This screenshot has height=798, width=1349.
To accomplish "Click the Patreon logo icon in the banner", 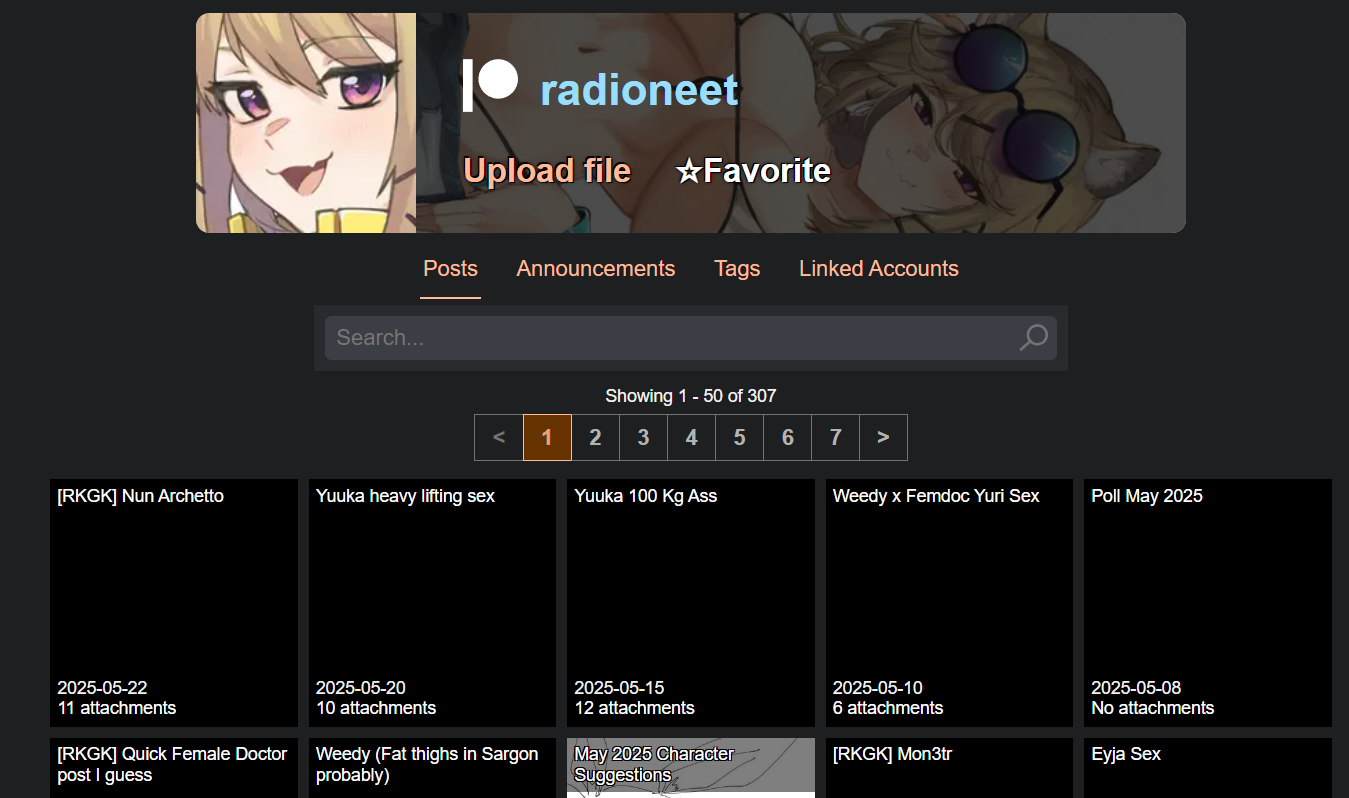I will click(490, 85).
